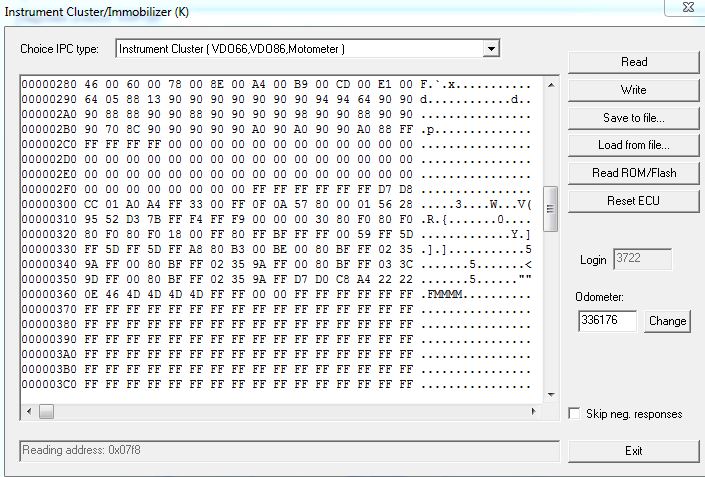Click the vertical scrollbar thumb
This screenshot has width=705, height=477.
click(550, 201)
